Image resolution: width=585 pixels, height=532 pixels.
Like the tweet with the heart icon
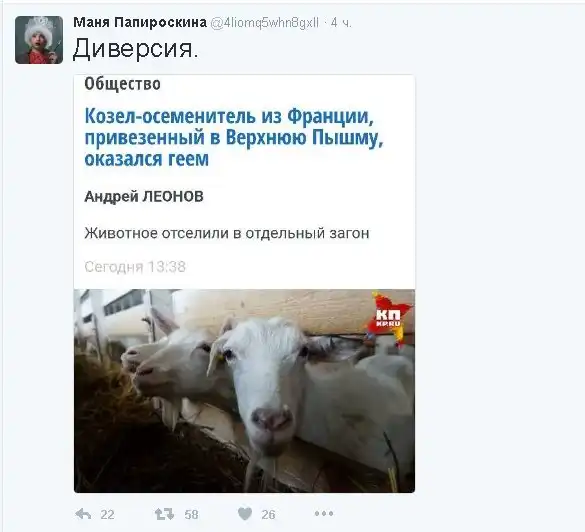coord(245,514)
